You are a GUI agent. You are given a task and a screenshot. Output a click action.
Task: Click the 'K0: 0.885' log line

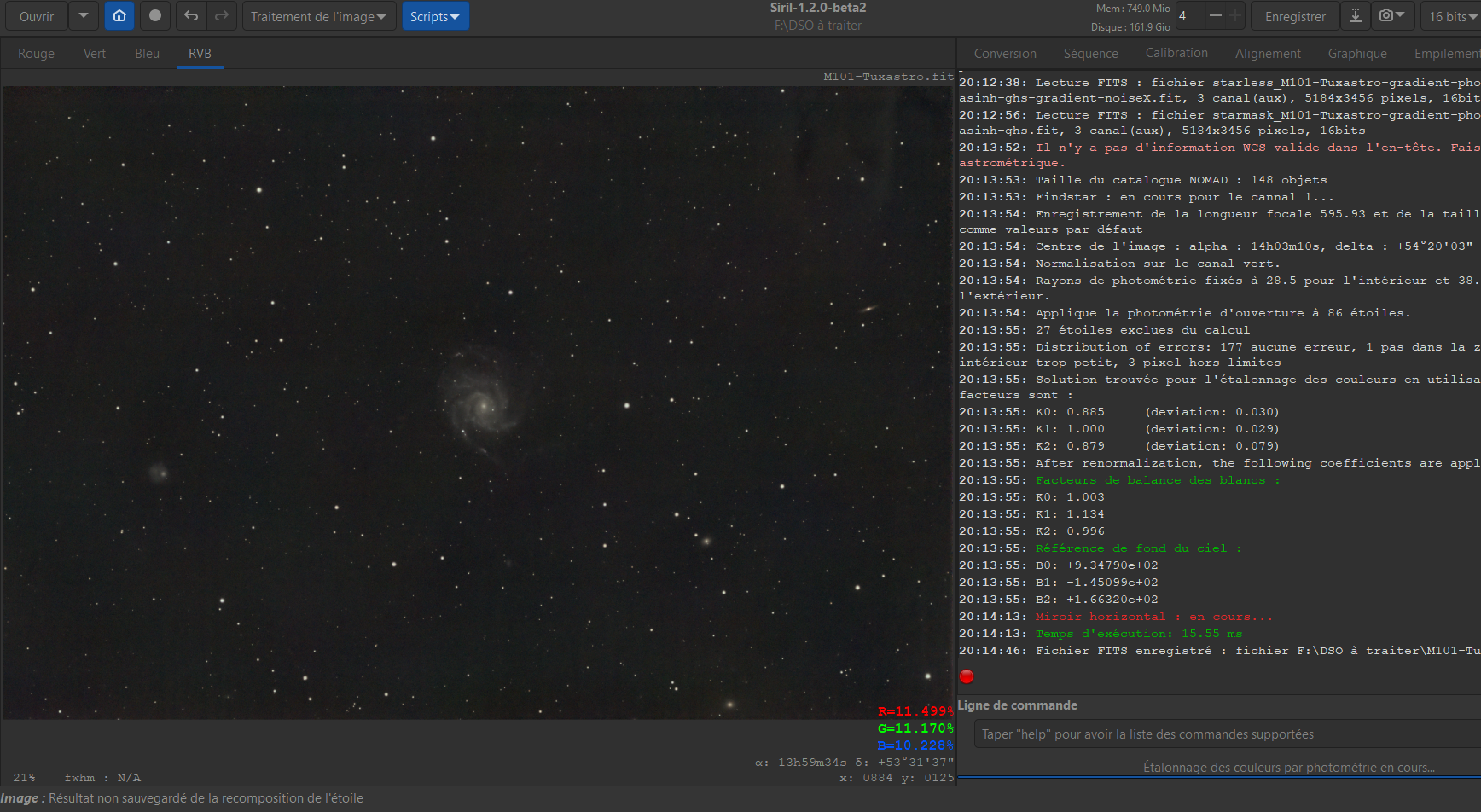[x=1118, y=412]
